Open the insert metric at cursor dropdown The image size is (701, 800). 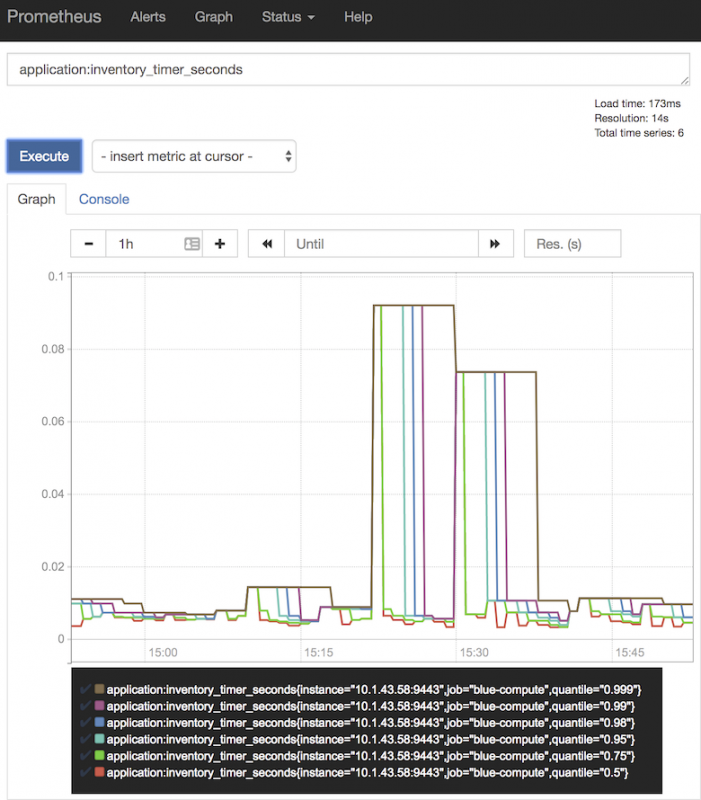coord(193,156)
